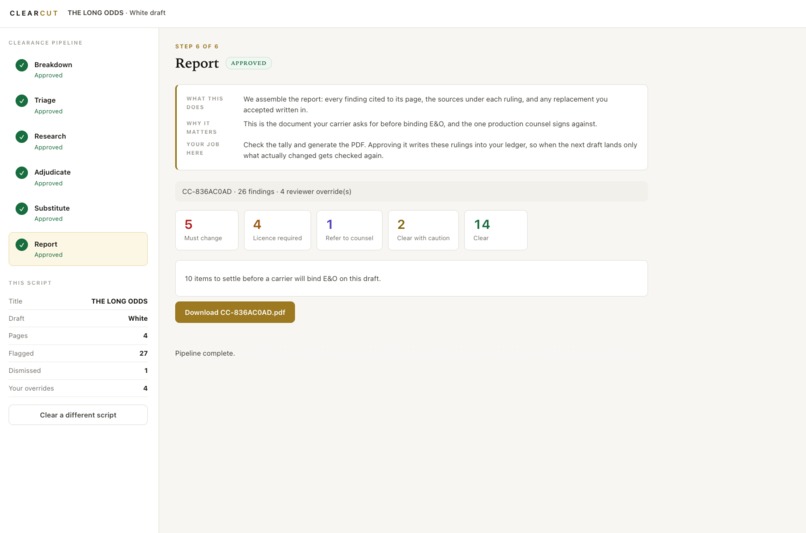Click the Your overrides row value 4
Screen dimensions: 806x533
point(145,388)
